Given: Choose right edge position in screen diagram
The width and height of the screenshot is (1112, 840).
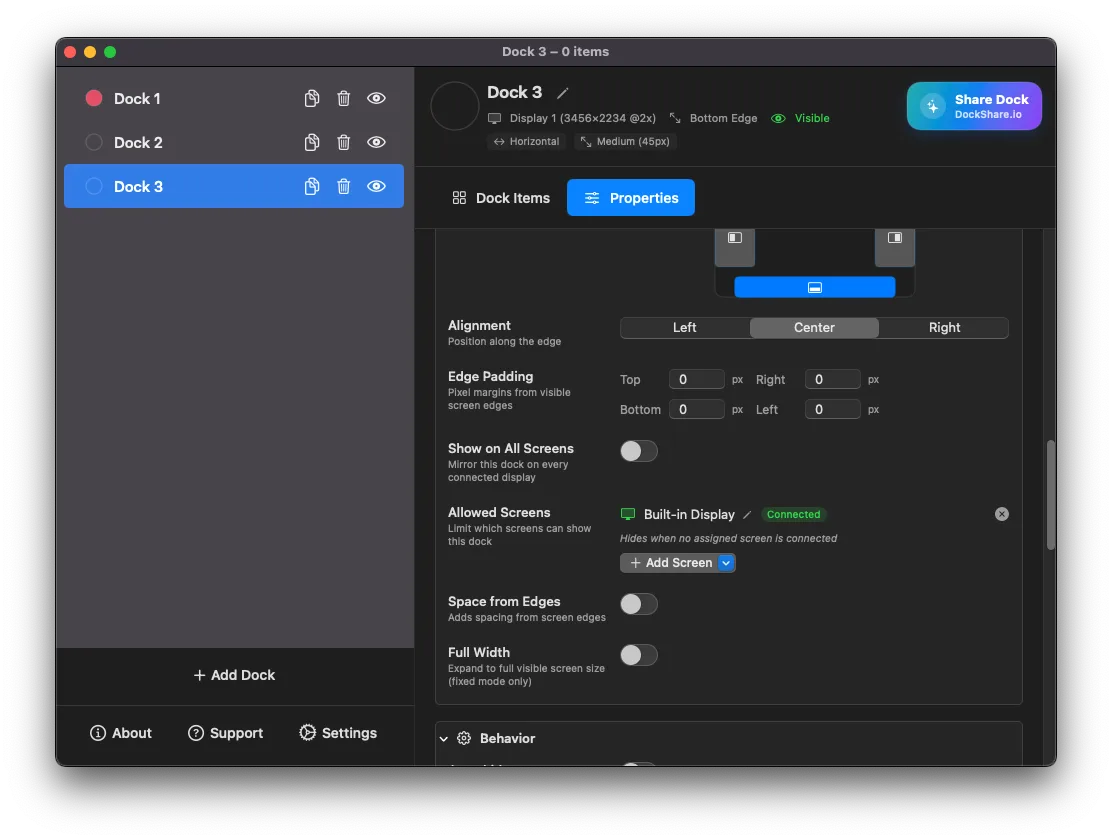Looking at the screenshot, I should pos(895,247).
